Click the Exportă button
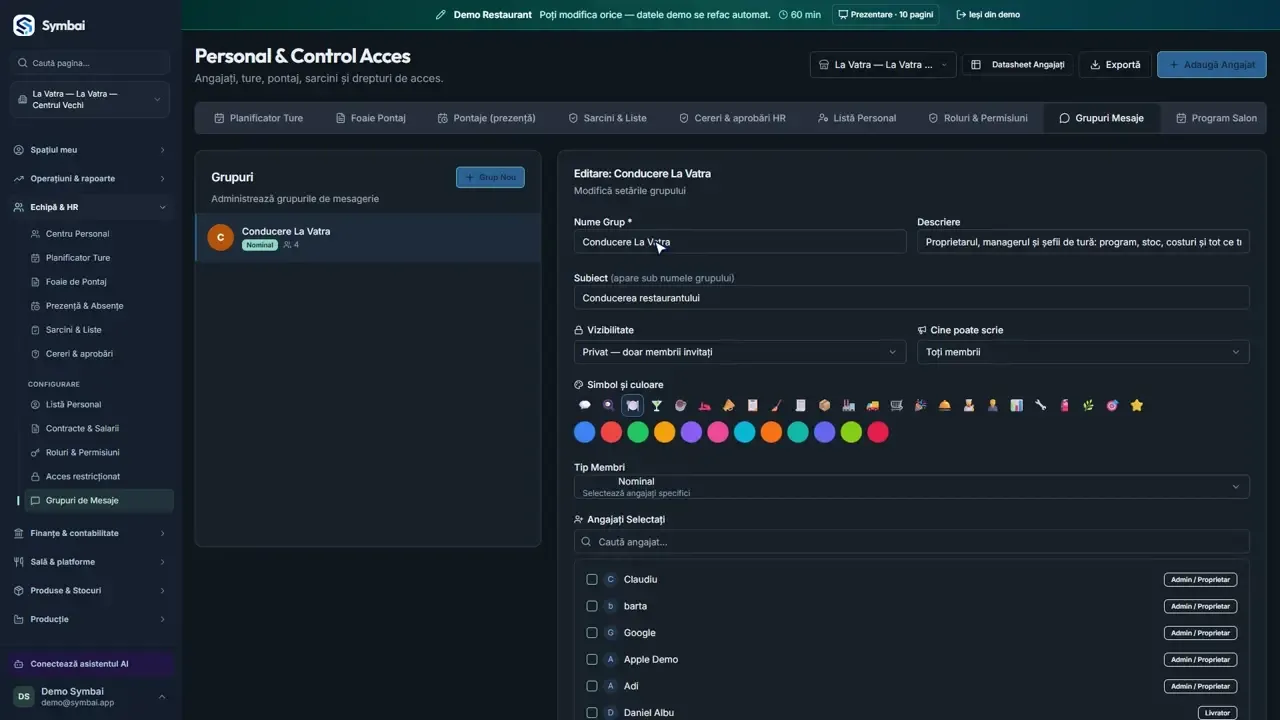The width and height of the screenshot is (1280, 720). [x=1115, y=65]
